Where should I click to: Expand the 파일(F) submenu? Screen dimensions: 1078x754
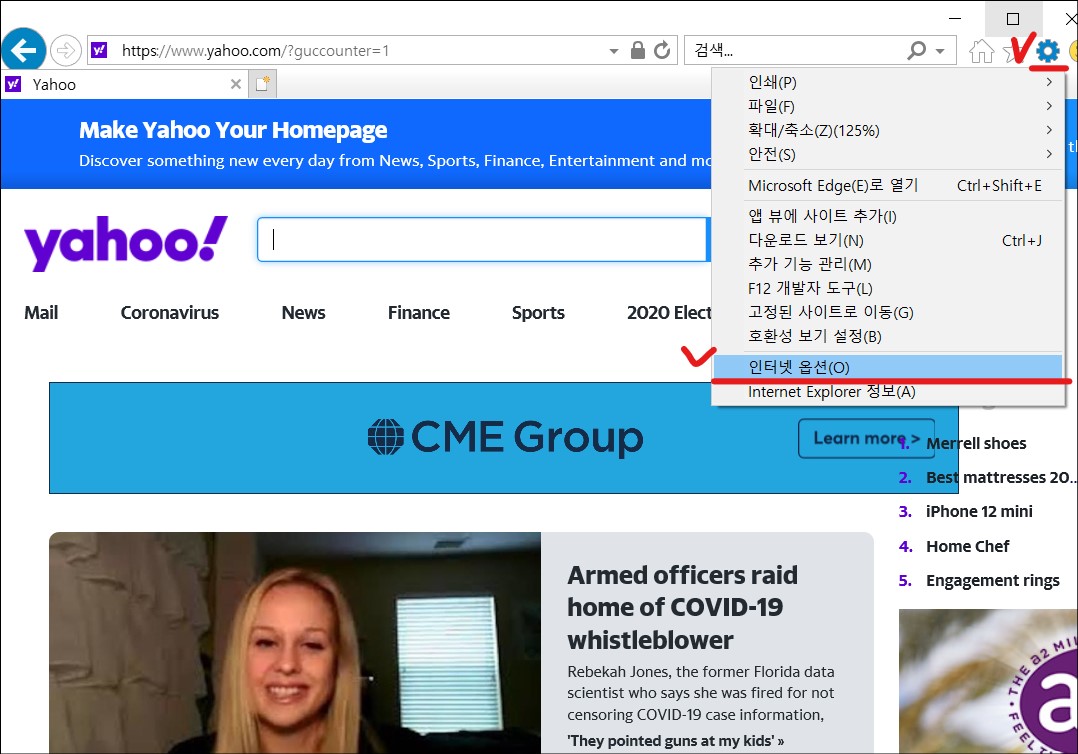888,107
